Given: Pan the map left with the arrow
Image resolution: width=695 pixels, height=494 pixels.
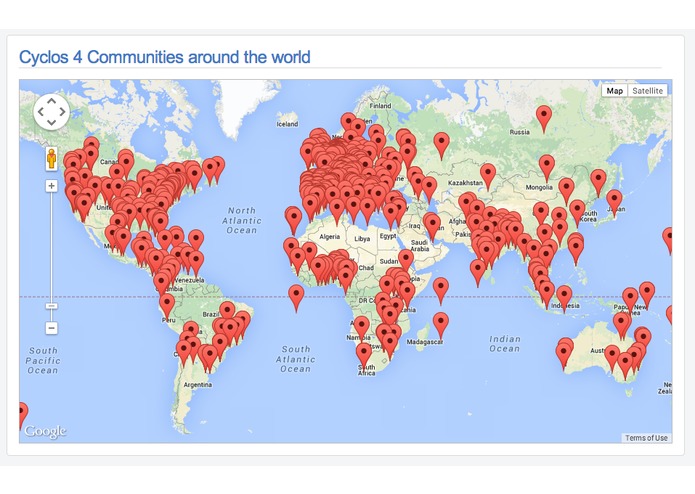Looking at the screenshot, I should point(41,112).
